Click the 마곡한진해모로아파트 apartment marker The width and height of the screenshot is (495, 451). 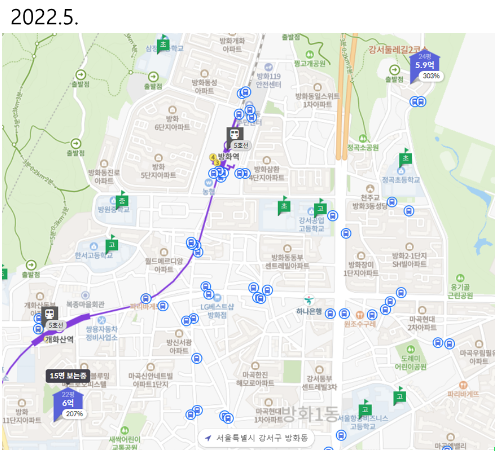pos(255,365)
